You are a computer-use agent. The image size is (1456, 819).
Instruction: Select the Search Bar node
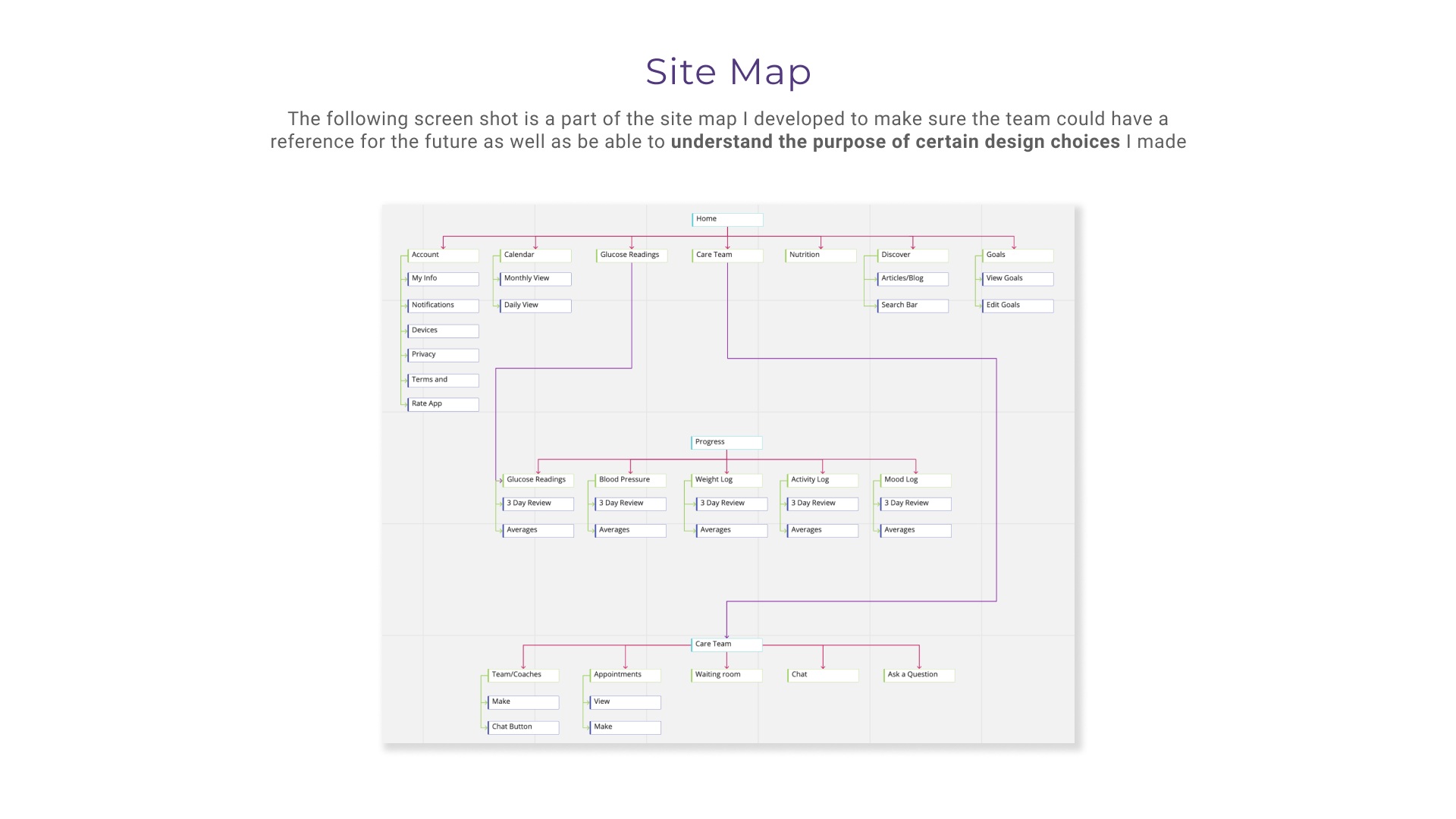[912, 306]
